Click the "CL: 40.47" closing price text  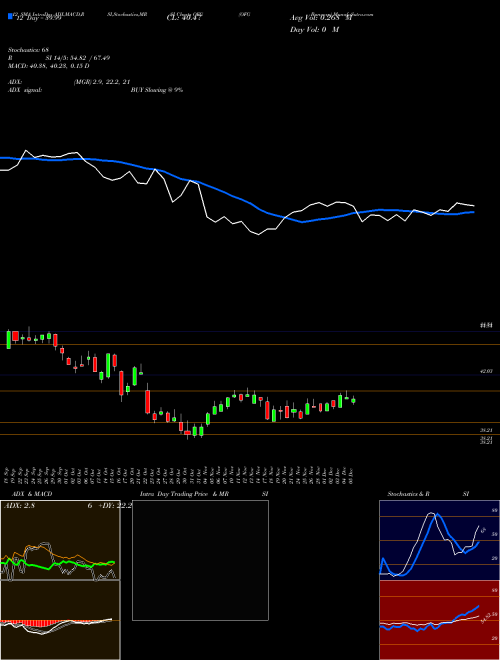[x=184, y=18]
